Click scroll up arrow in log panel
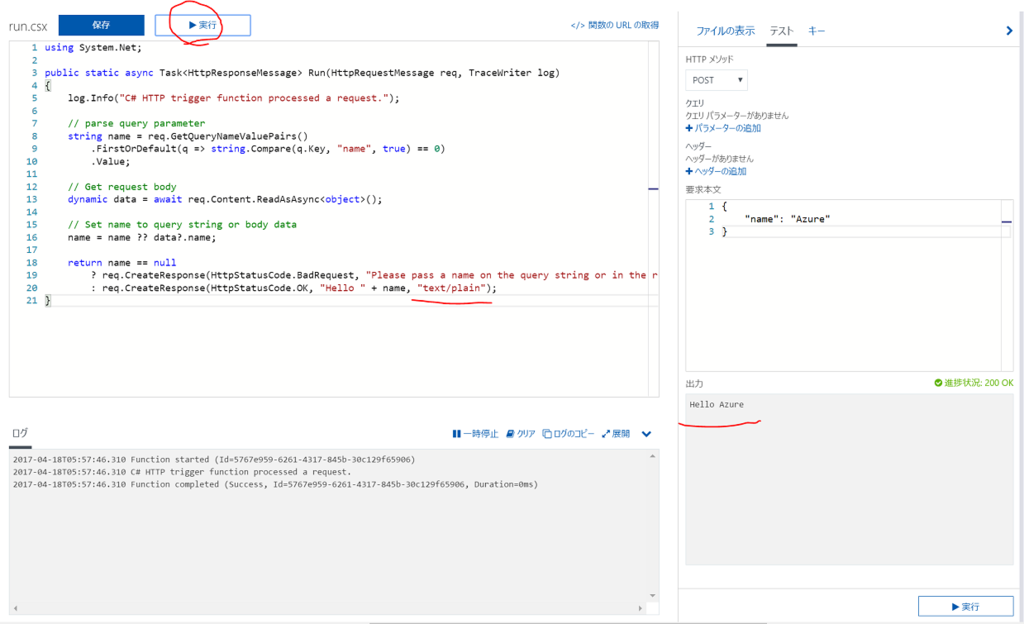The height and width of the screenshot is (624, 1024). pos(652,456)
